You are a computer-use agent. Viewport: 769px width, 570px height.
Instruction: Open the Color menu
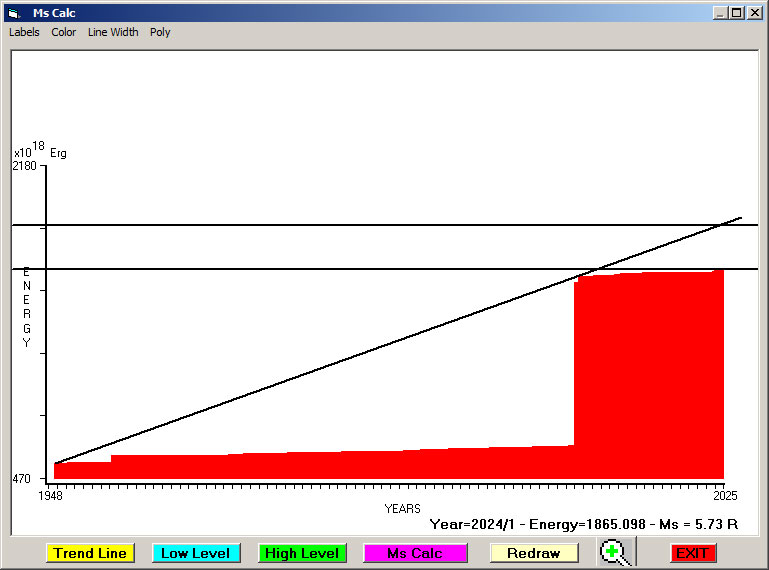click(x=64, y=32)
